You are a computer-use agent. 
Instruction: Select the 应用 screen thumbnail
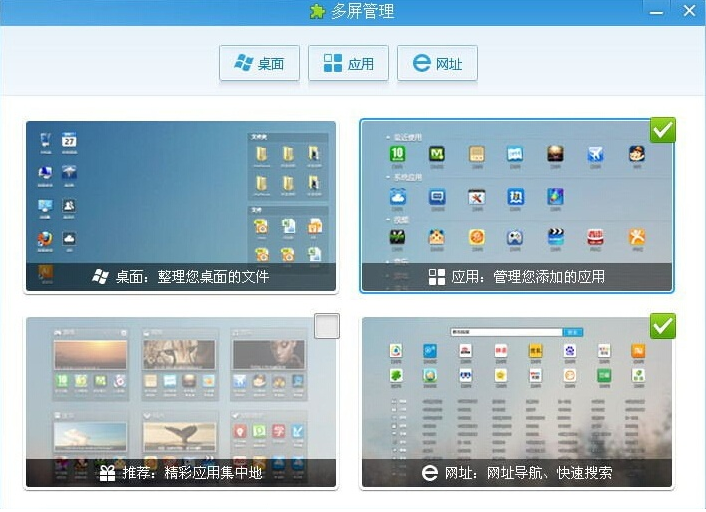pyautogui.click(x=517, y=206)
